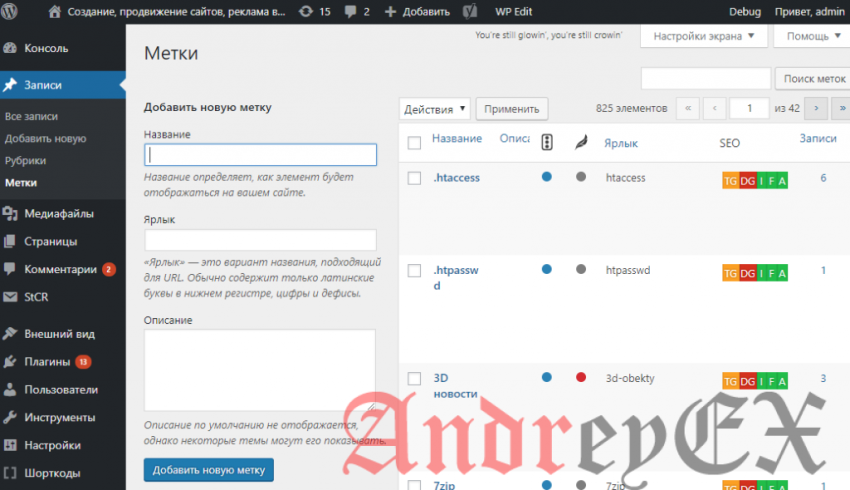Open Рубрики submenu item
The width and height of the screenshot is (850, 490).
[x=25, y=160]
